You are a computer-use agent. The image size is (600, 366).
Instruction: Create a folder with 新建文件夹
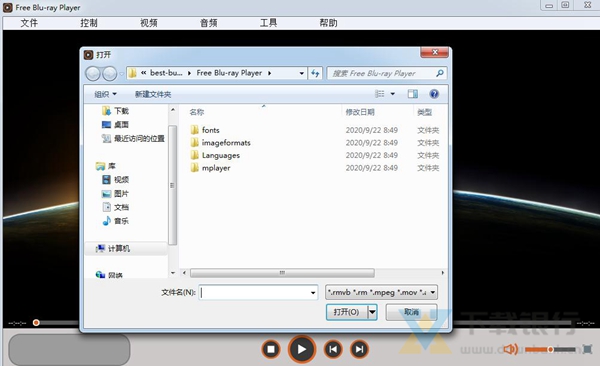(153, 94)
